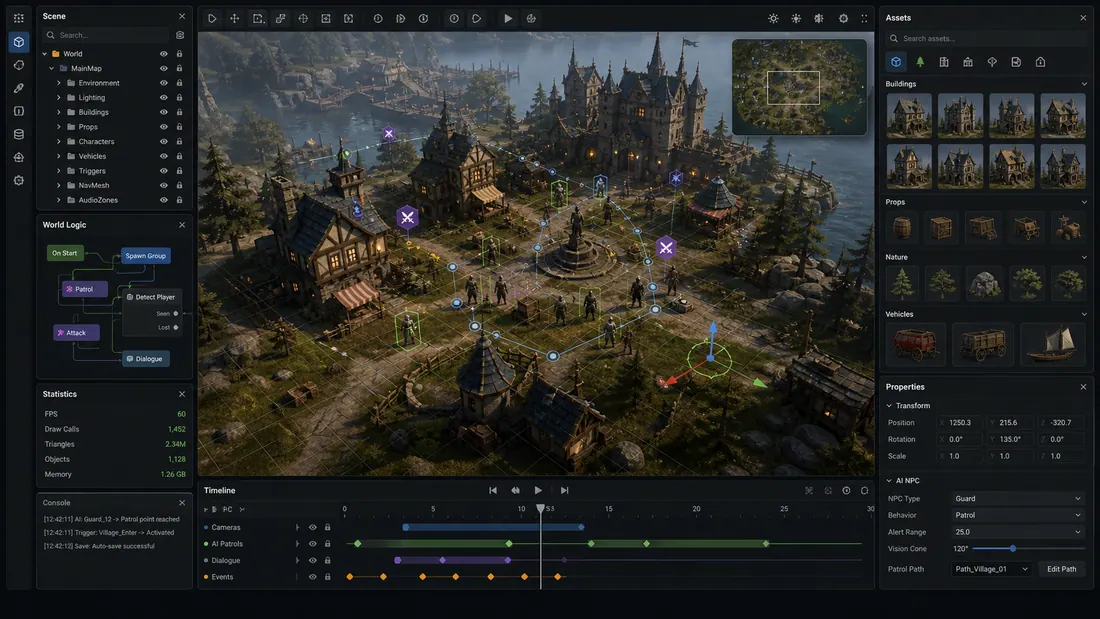Hide the Characters folder with eye icon
Viewport: 1100px width, 619px height.
[x=163, y=142]
